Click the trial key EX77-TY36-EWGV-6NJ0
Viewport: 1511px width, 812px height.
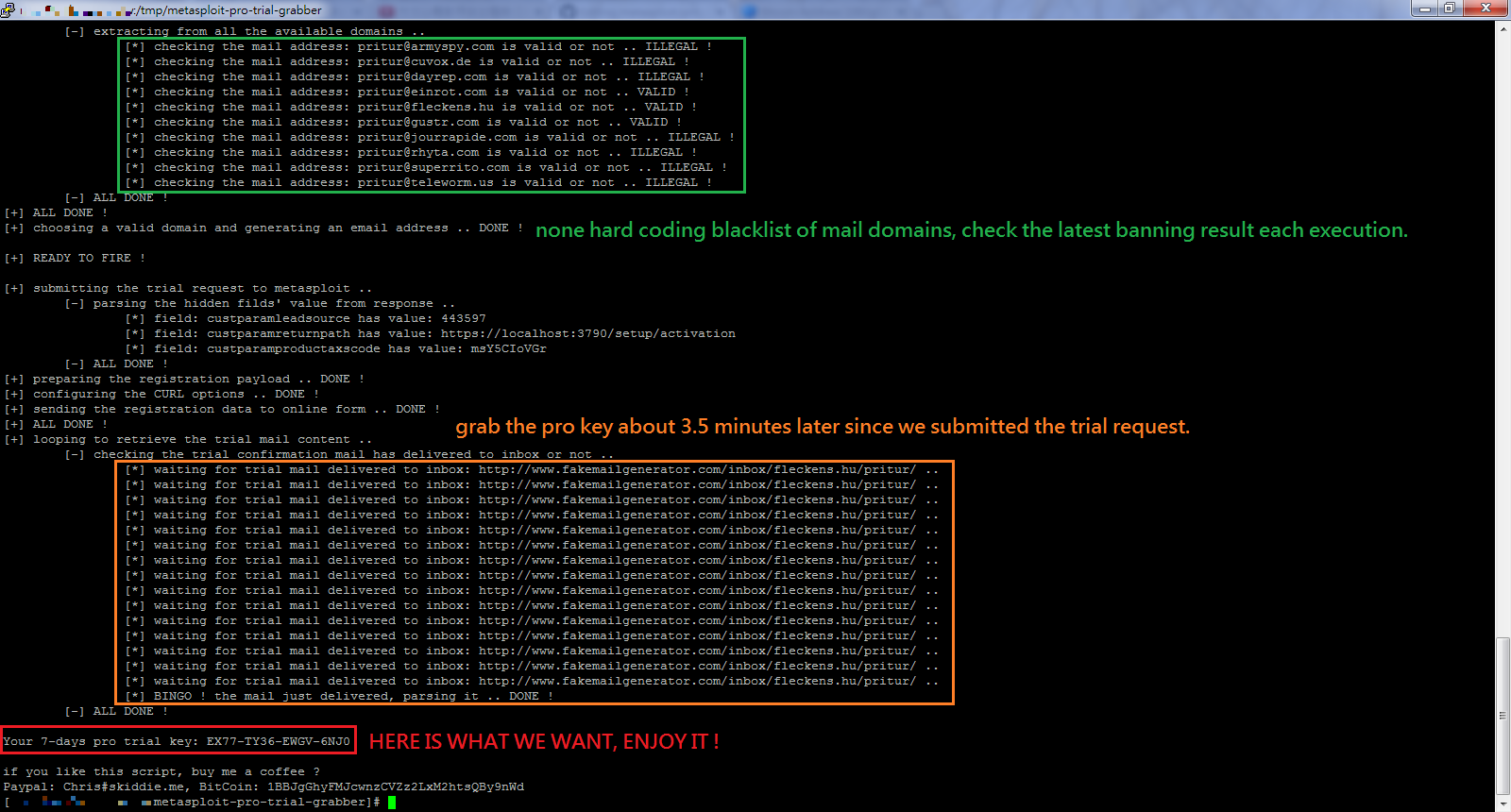[x=279, y=741]
